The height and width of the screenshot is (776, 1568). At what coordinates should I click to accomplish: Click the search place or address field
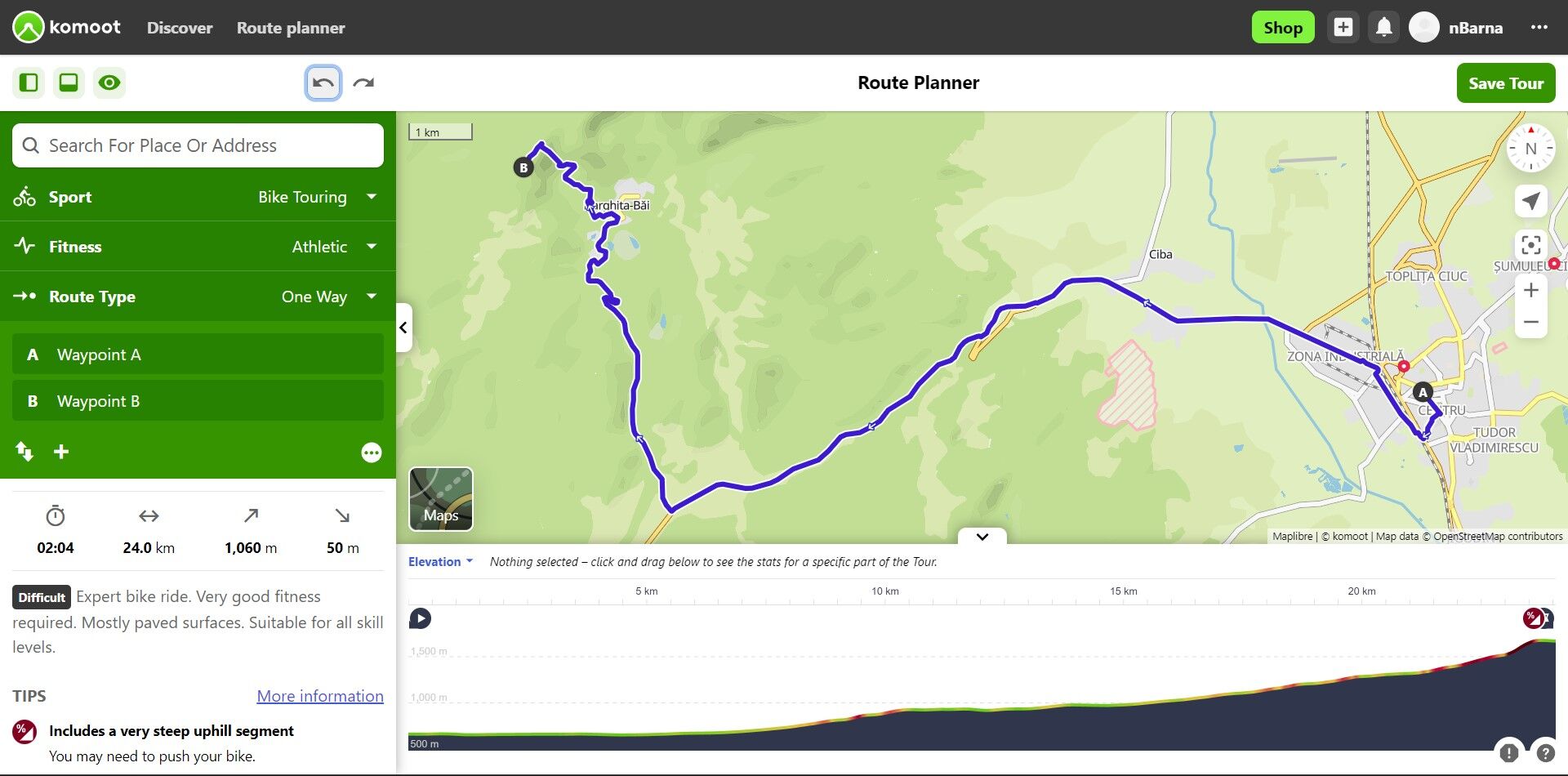pos(198,145)
